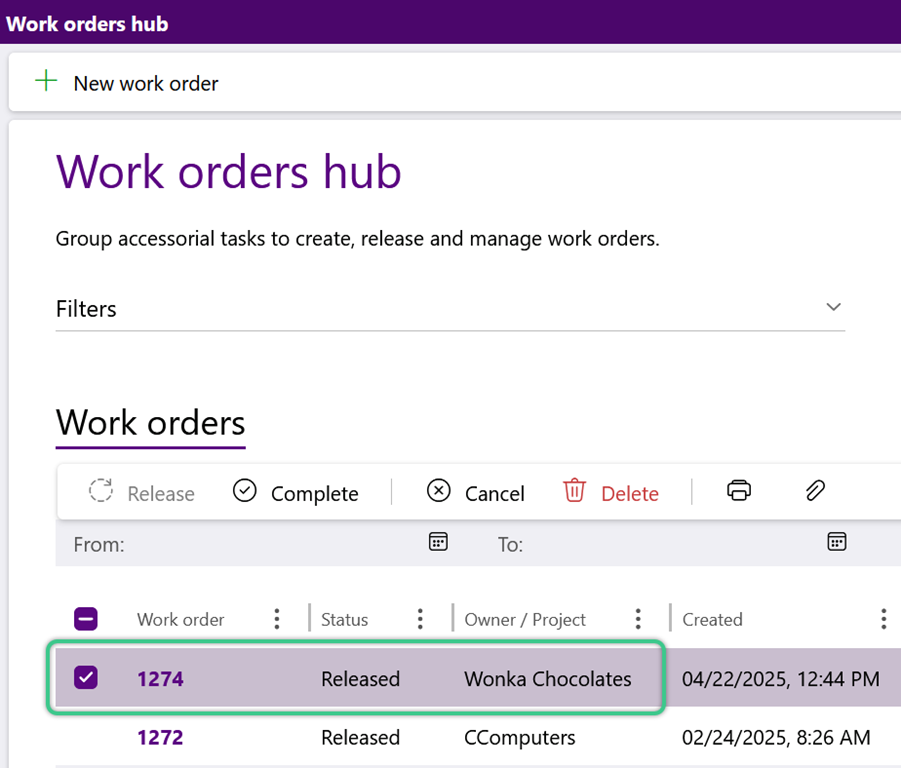The height and width of the screenshot is (768, 901).
Task: Expand the Filters section chevron
Action: click(833, 307)
